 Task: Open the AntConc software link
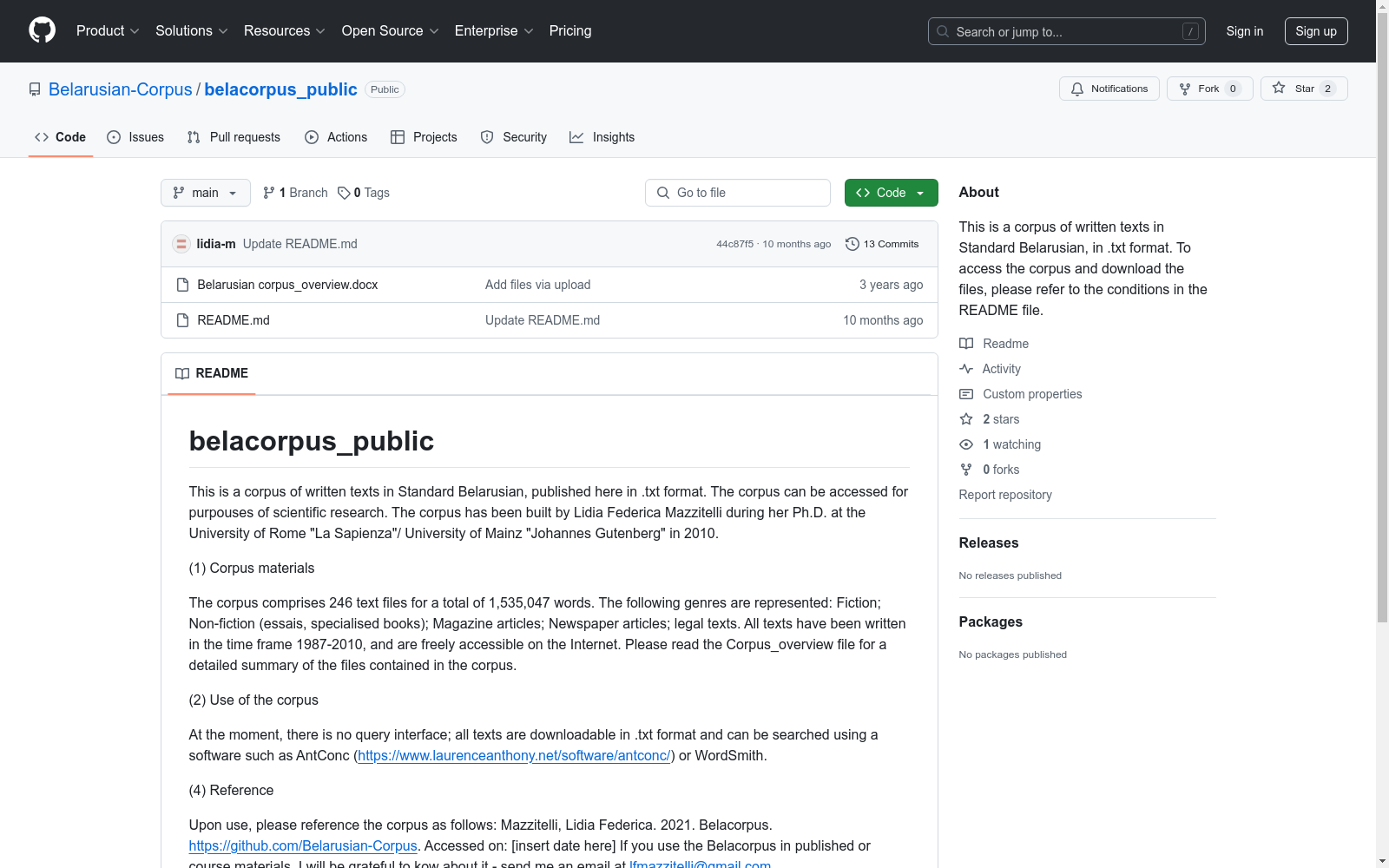click(x=514, y=756)
